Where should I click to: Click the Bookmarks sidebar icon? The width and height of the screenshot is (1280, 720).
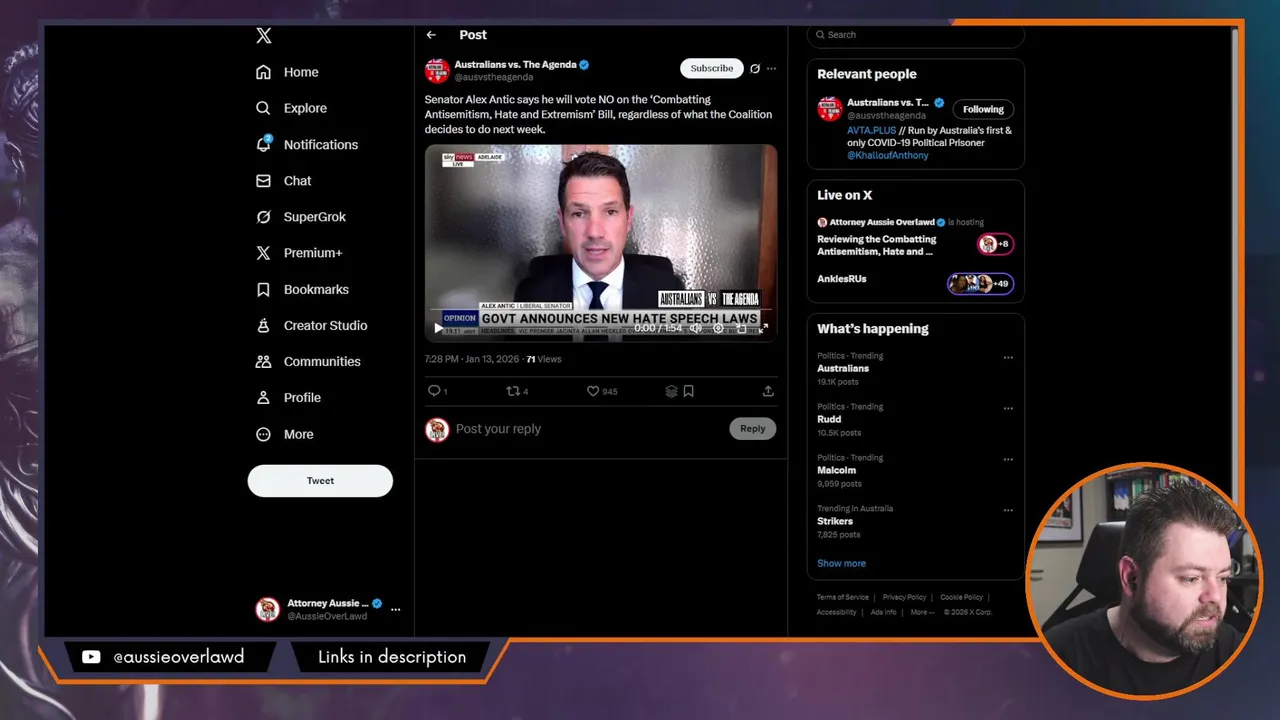pos(263,289)
